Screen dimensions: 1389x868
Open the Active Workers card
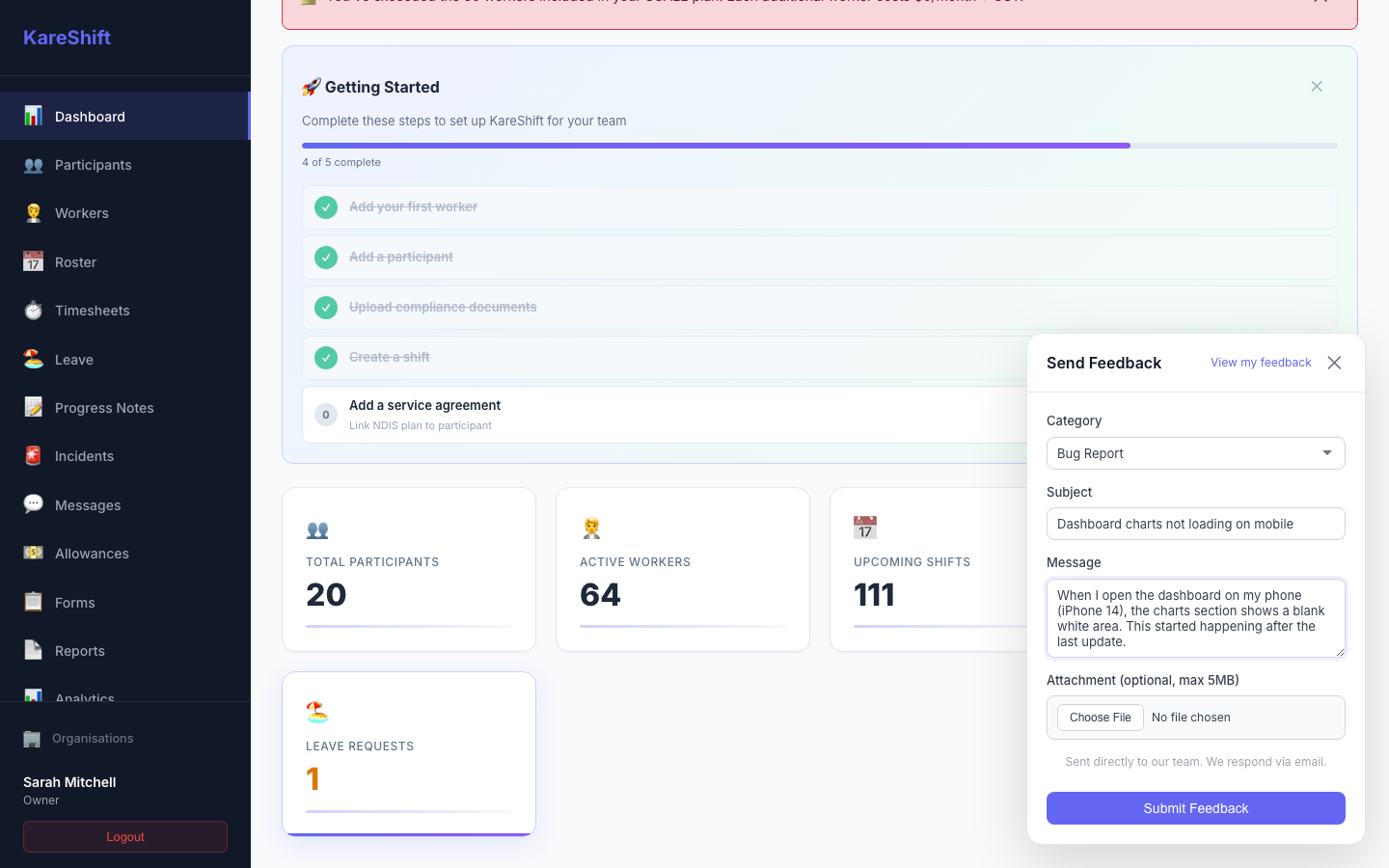tap(683, 569)
